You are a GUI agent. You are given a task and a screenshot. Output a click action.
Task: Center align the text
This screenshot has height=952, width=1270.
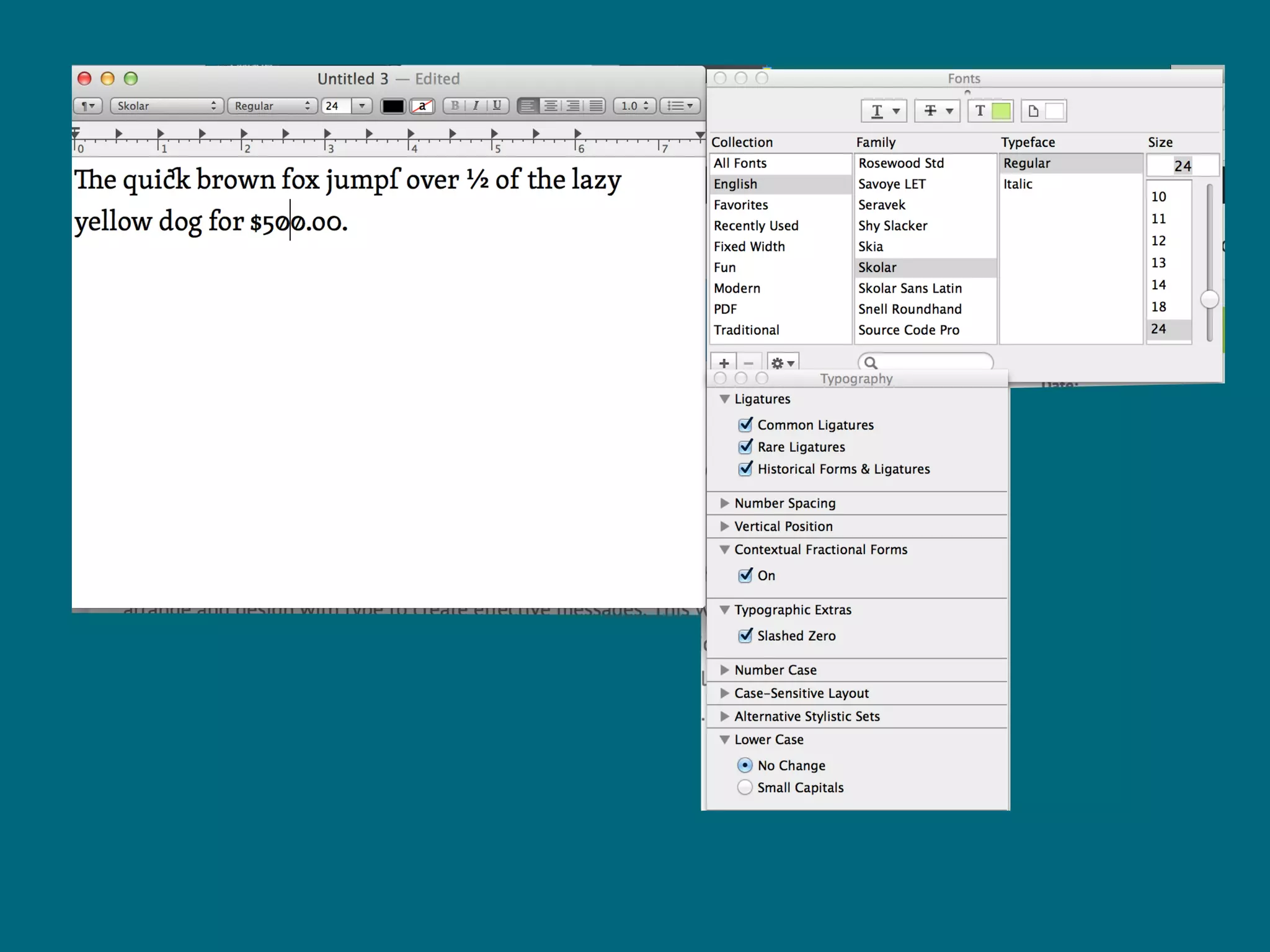[550, 106]
